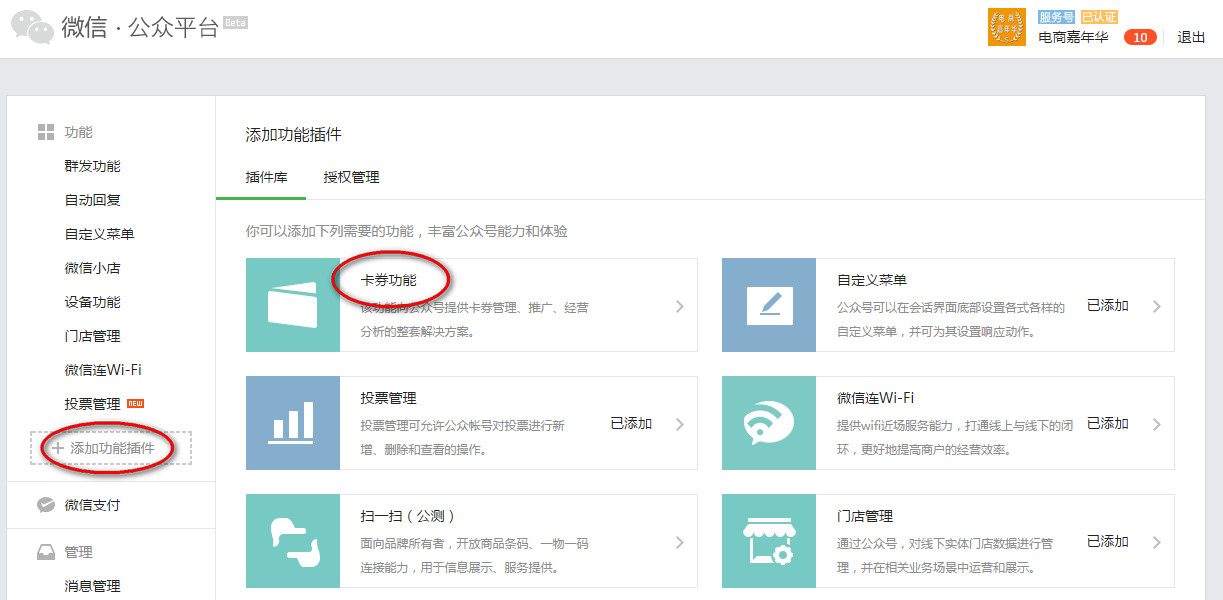1223x600 pixels.
Task: Open the 自定义菜单 plugin card title
Action: 872,281
